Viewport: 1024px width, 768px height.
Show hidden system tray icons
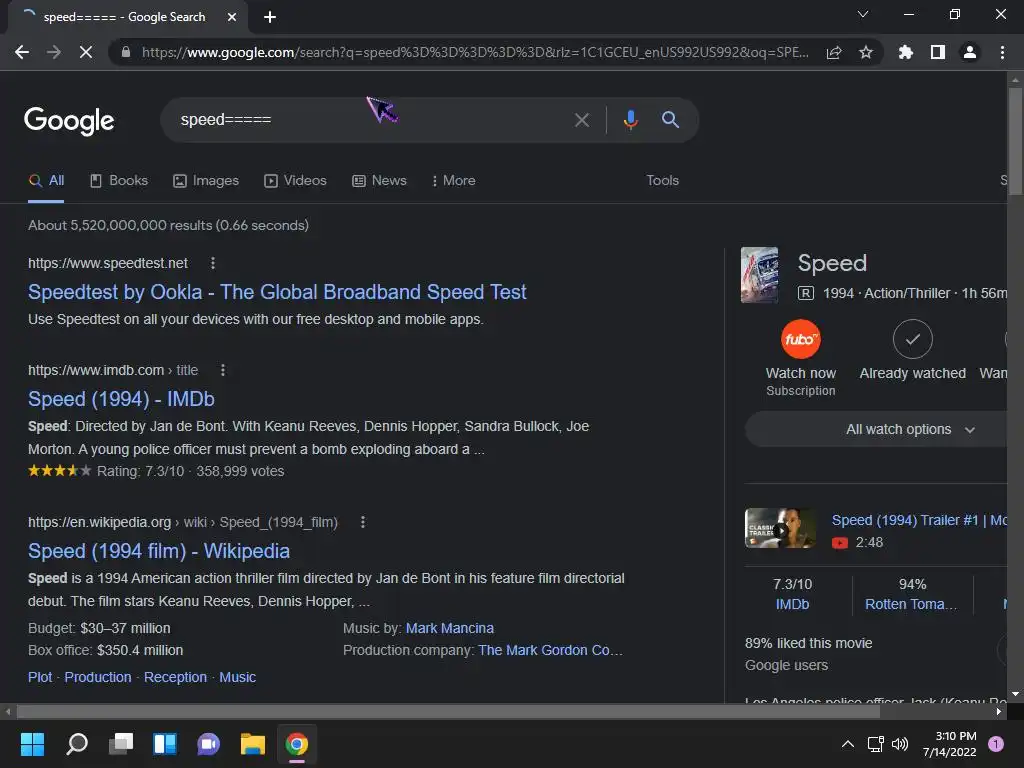click(x=848, y=744)
